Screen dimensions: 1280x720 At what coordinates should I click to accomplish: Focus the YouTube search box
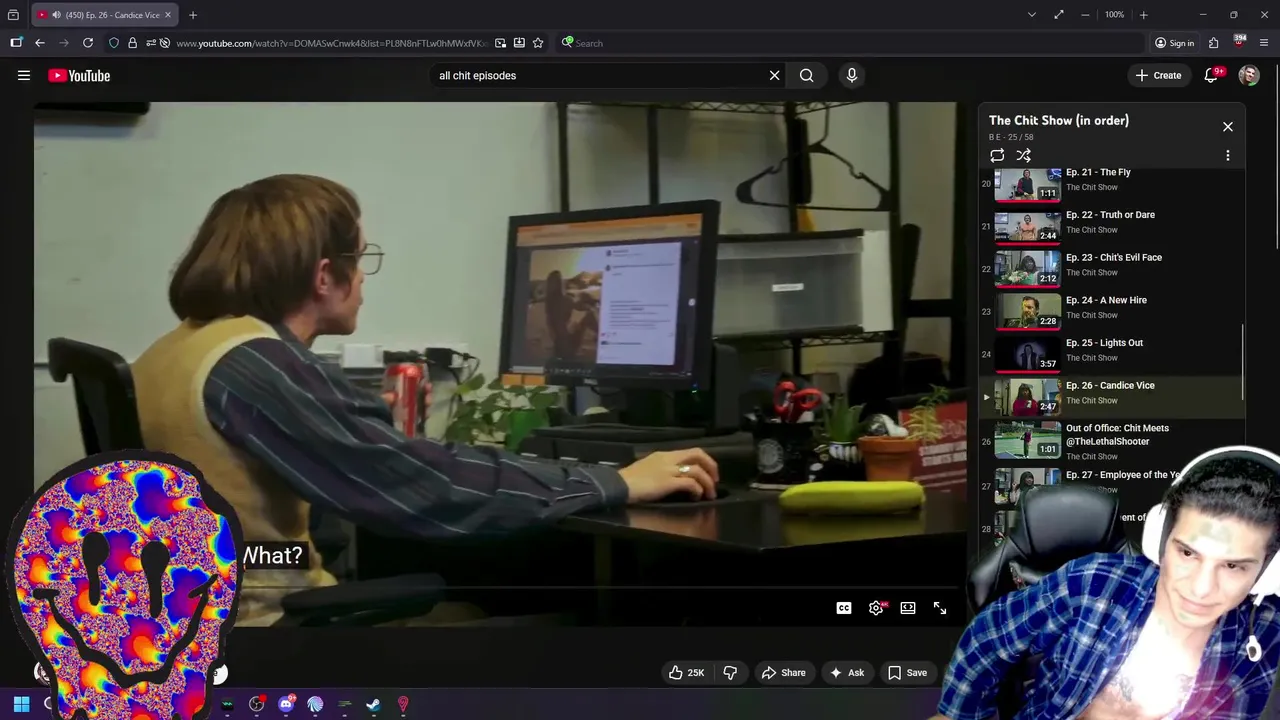click(x=600, y=75)
